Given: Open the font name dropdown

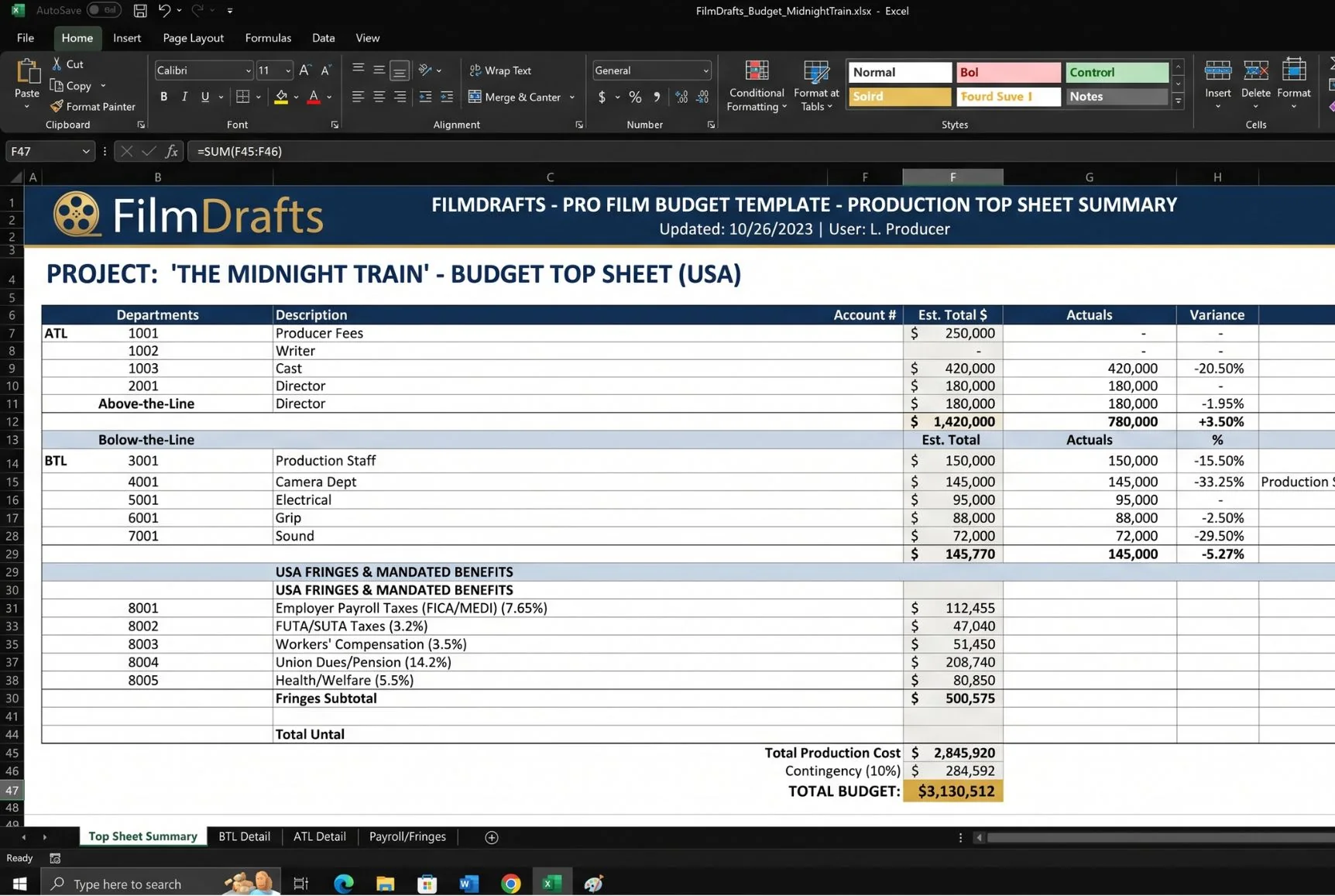Looking at the screenshot, I should (x=248, y=70).
